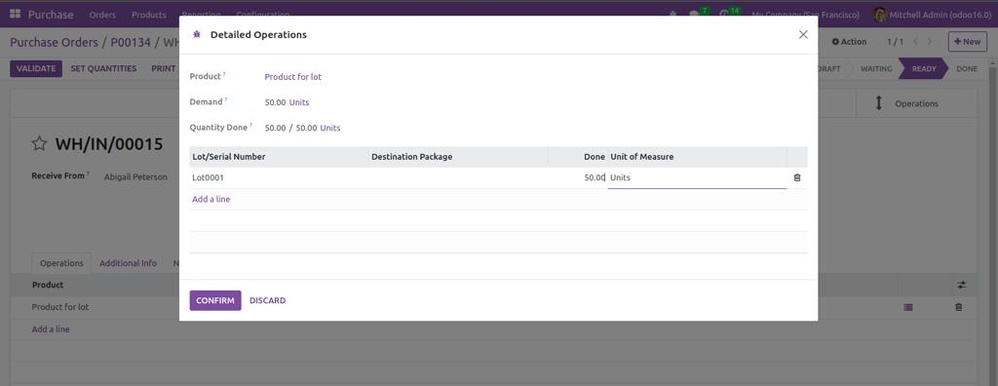The width and height of the screenshot is (998, 386).
Task: Click the Validate button
Action: tap(36, 69)
